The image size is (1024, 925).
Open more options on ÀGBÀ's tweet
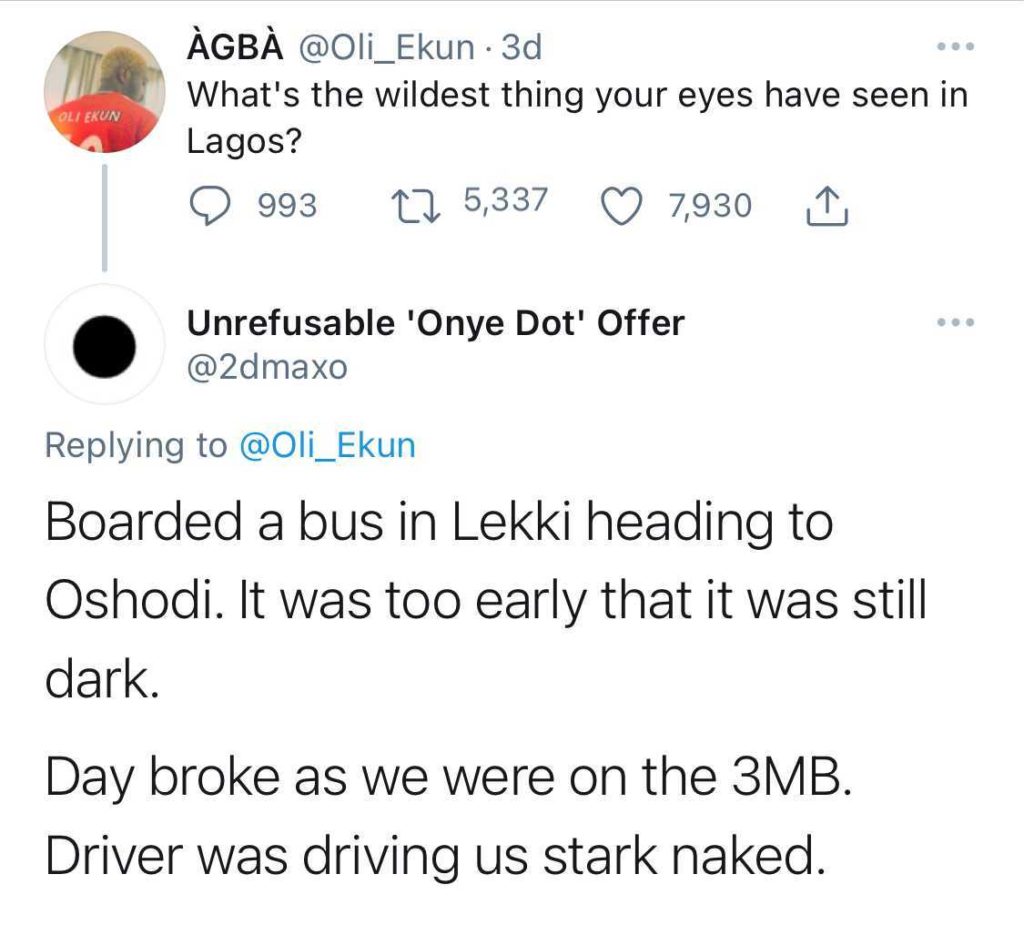[x=955, y=47]
